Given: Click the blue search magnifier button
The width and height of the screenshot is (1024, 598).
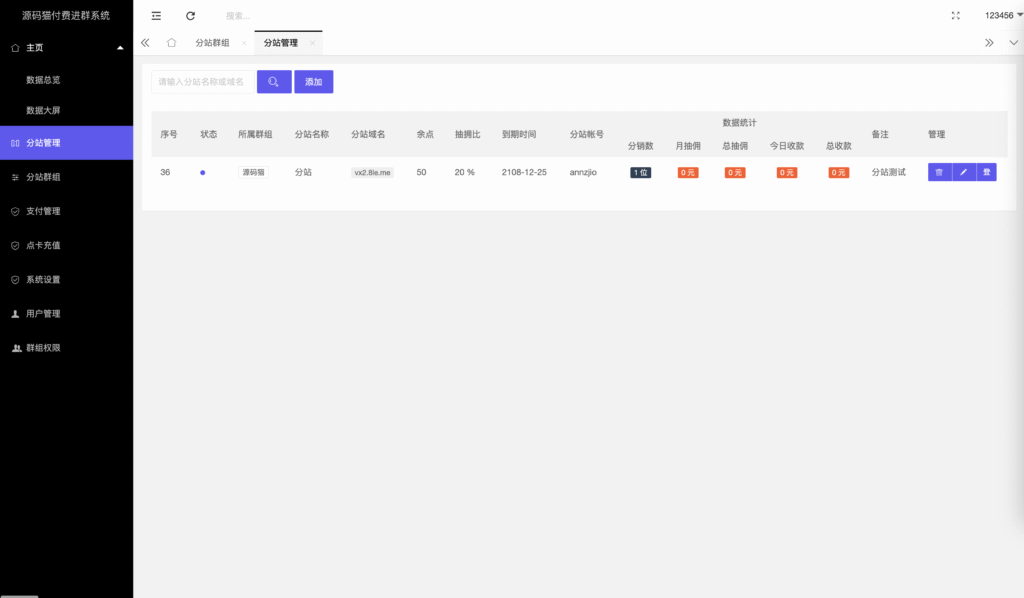Looking at the screenshot, I should pyautogui.click(x=274, y=82).
